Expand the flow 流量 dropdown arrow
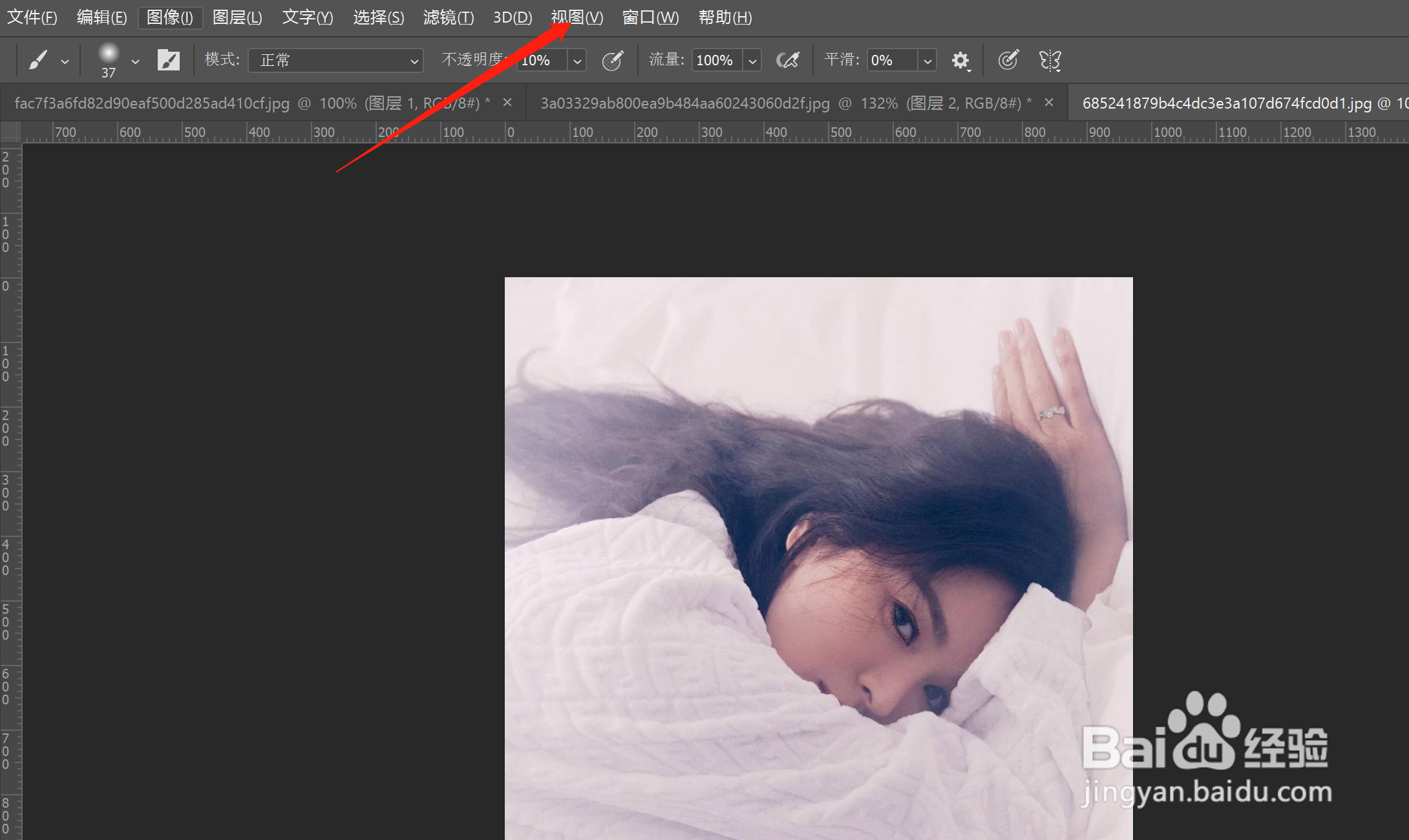This screenshot has height=840, width=1409. pos(752,61)
